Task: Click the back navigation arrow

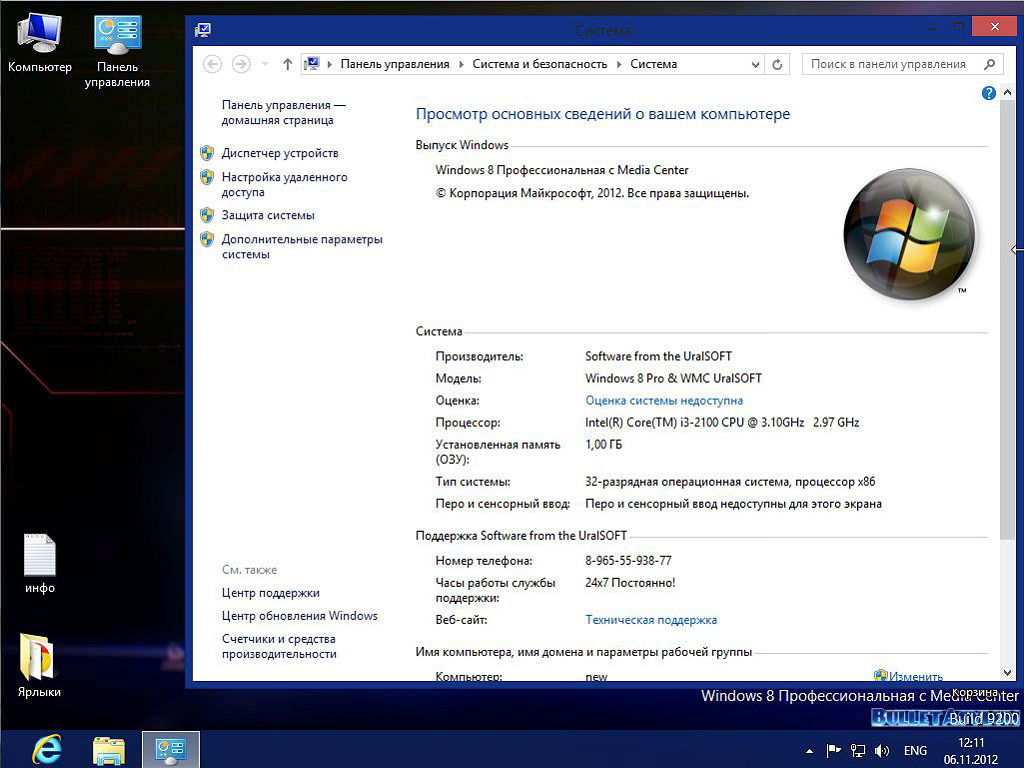Action: pyautogui.click(x=212, y=64)
